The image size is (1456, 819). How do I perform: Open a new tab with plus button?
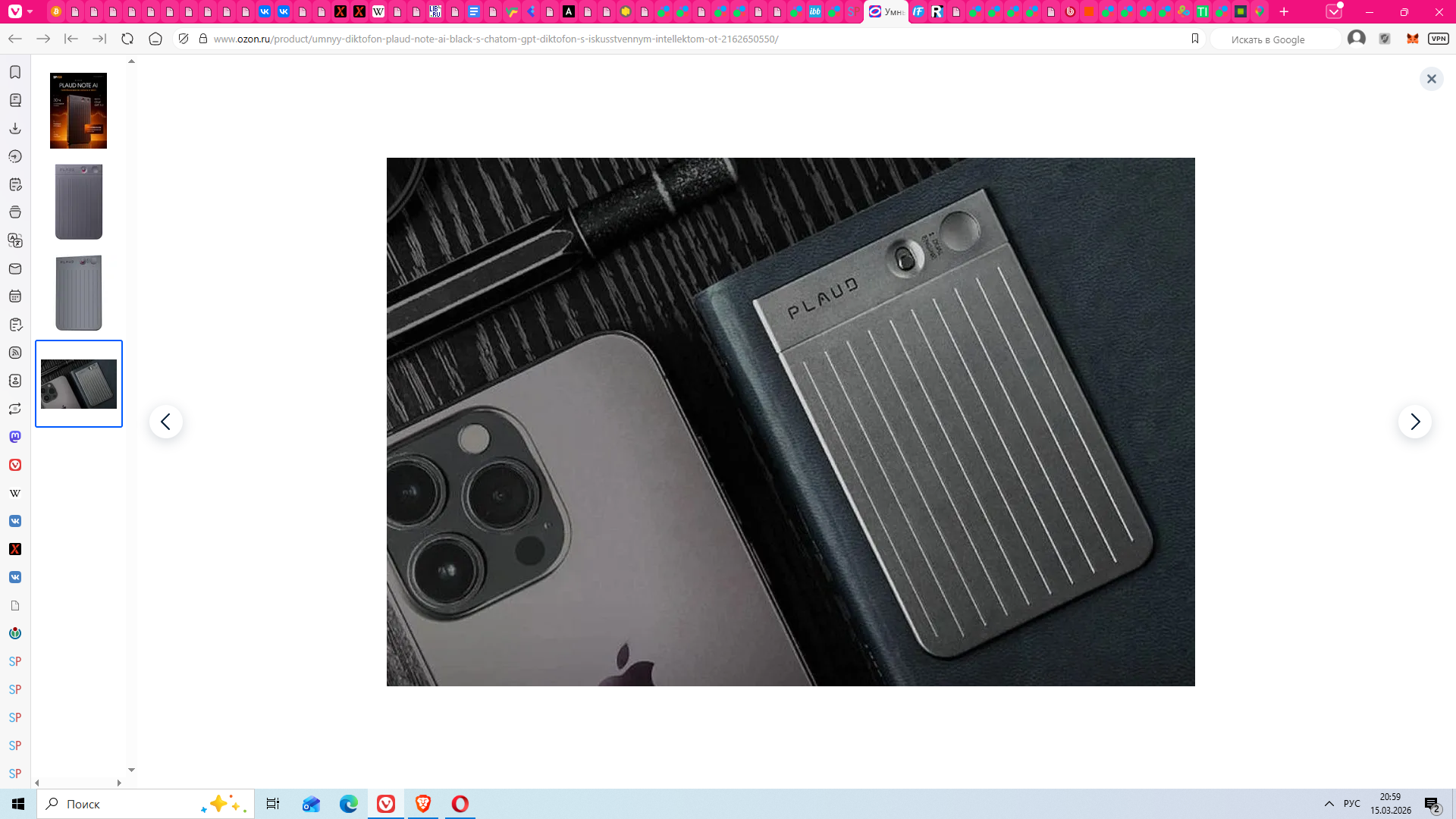pyautogui.click(x=1284, y=11)
